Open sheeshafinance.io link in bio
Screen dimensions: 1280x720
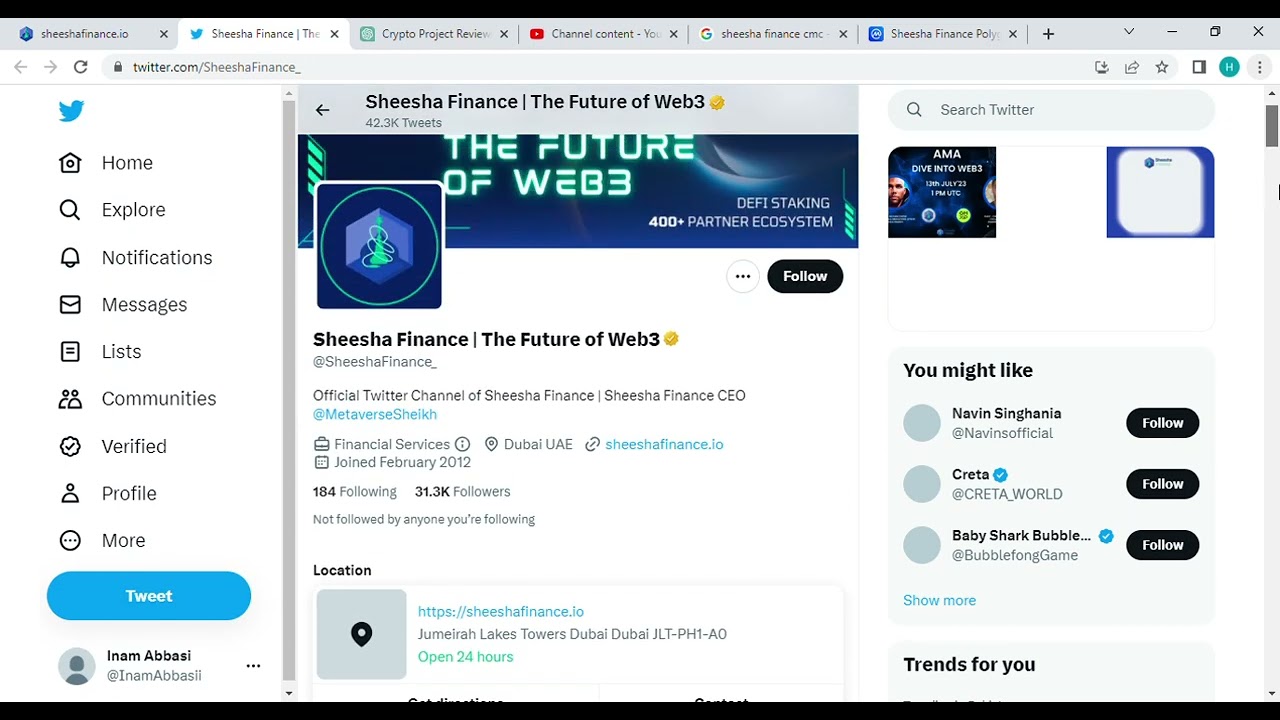click(x=664, y=444)
